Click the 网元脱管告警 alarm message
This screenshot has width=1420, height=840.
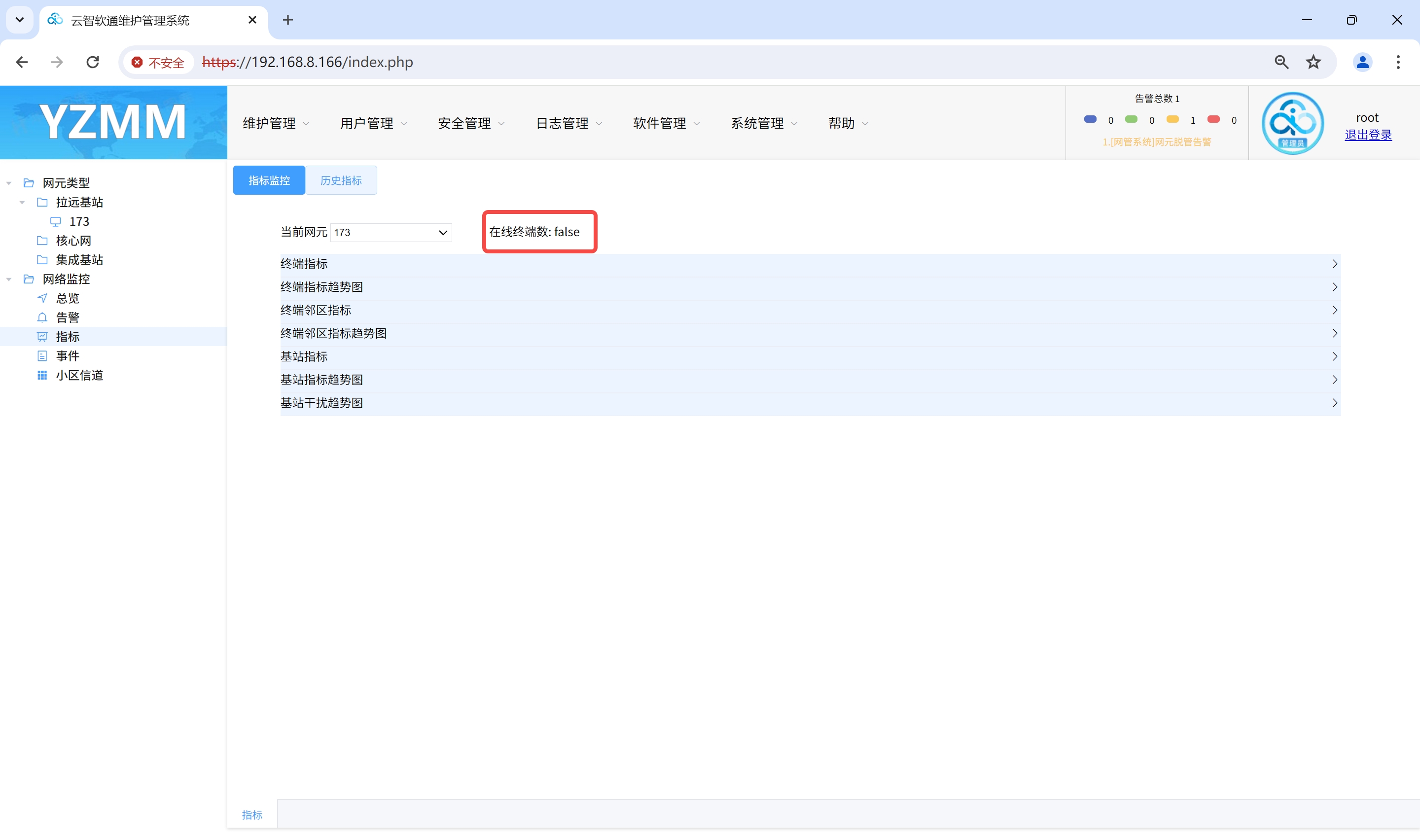(x=1157, y=142)
